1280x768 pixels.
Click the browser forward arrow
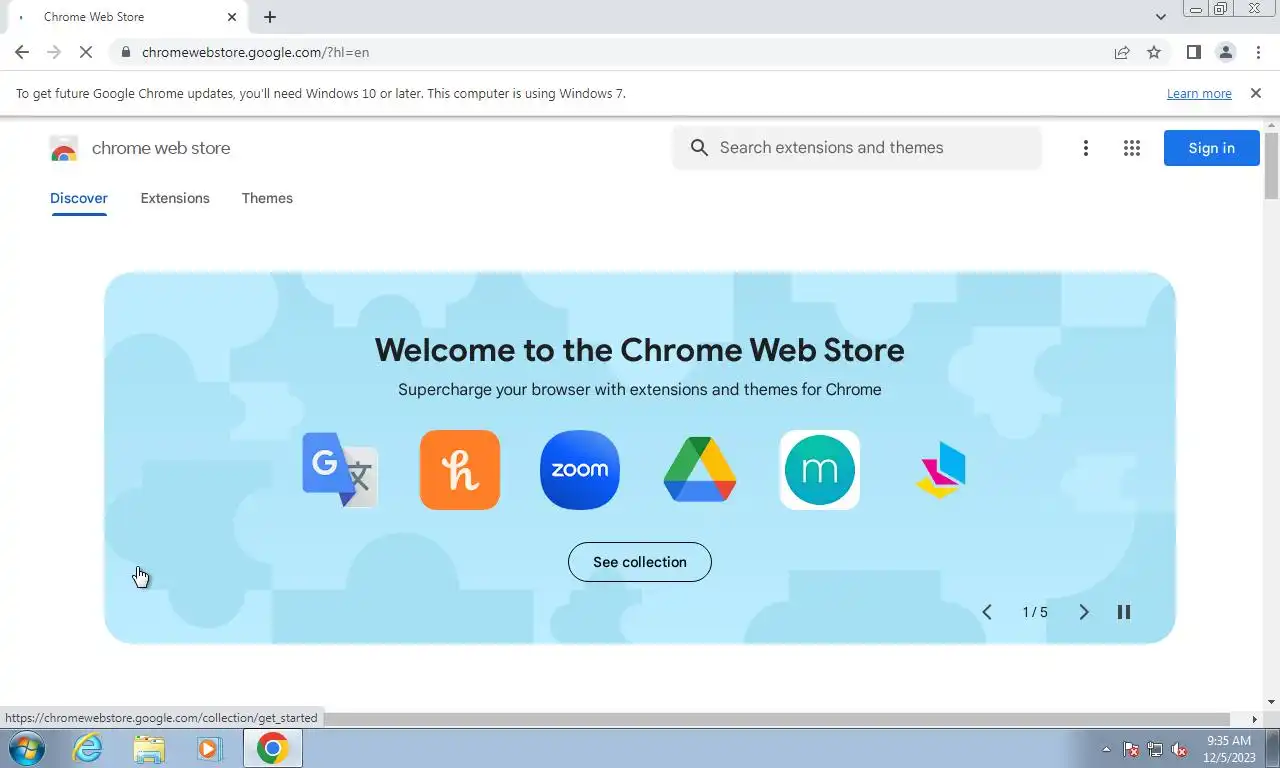pyautogui.click(x=54, y=52)
